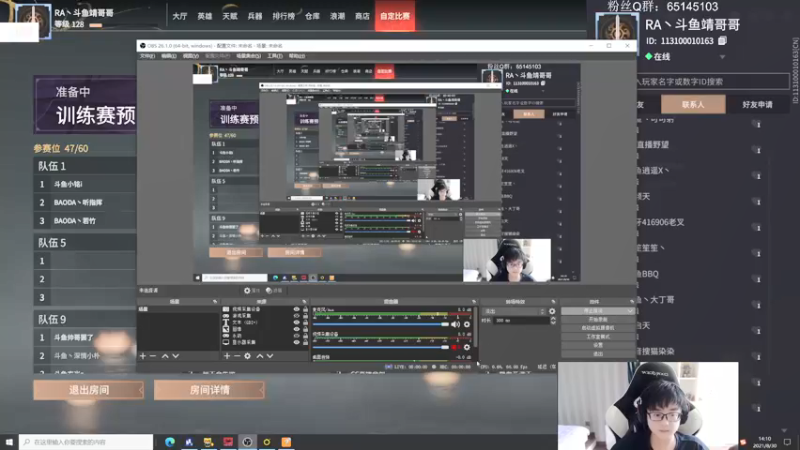
Task: Open the Tools menu in OBS
Action: point(275,56)
